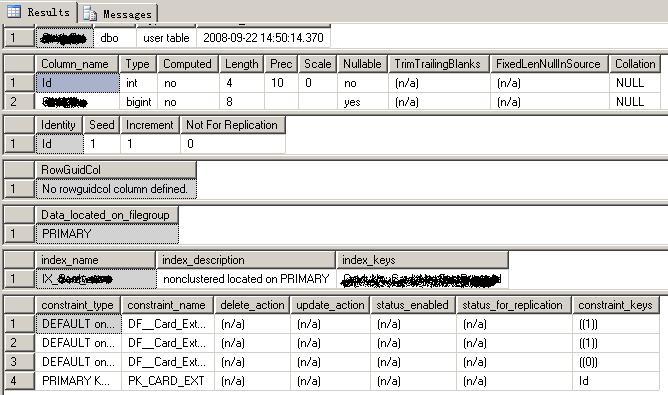Image resolution: width=668 pixels, height=395 pixels.
Task: Click the Messages page icon
Action: (90, 14)
